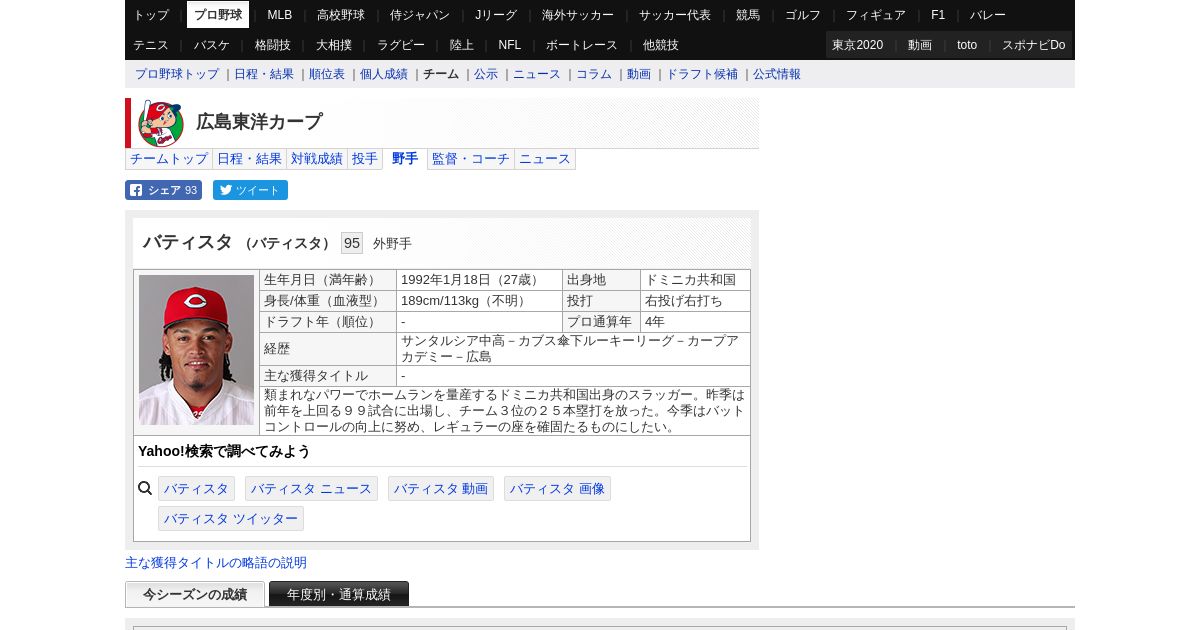Search バティスタ ツイッター

231,519
